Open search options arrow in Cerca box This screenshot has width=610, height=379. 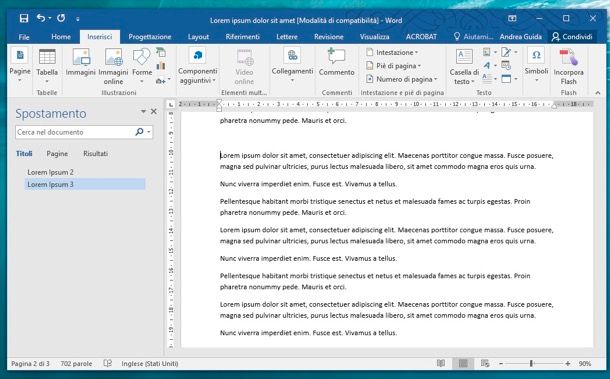(x=149, y=132)
